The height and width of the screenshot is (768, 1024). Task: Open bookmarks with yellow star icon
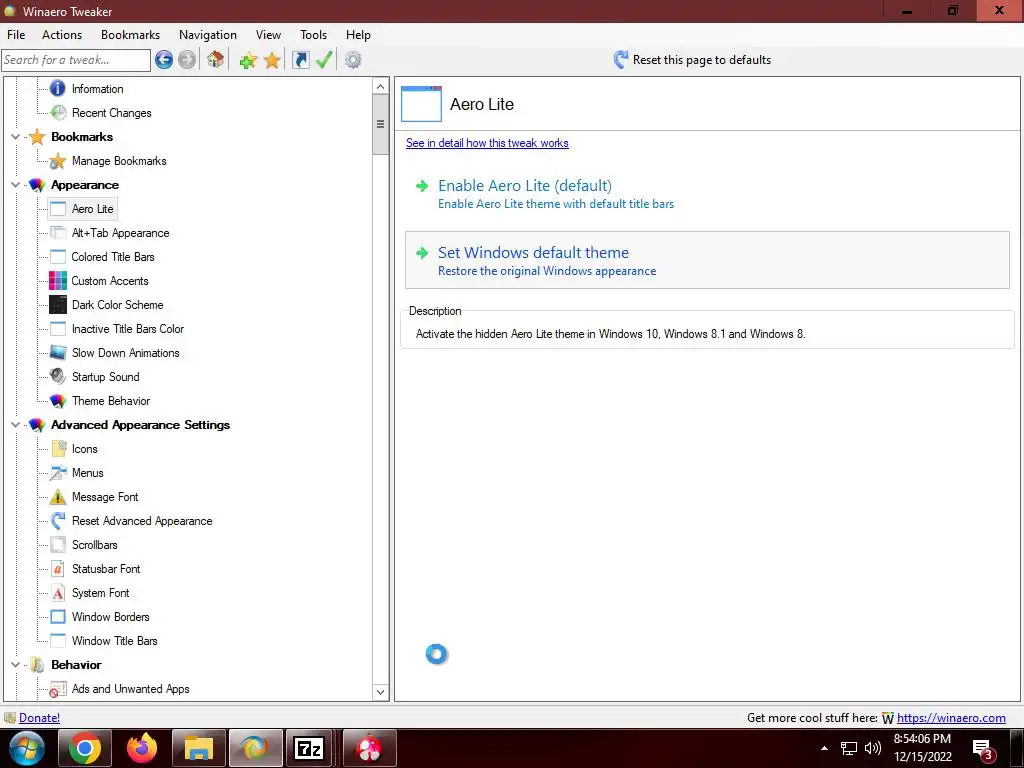272,61
